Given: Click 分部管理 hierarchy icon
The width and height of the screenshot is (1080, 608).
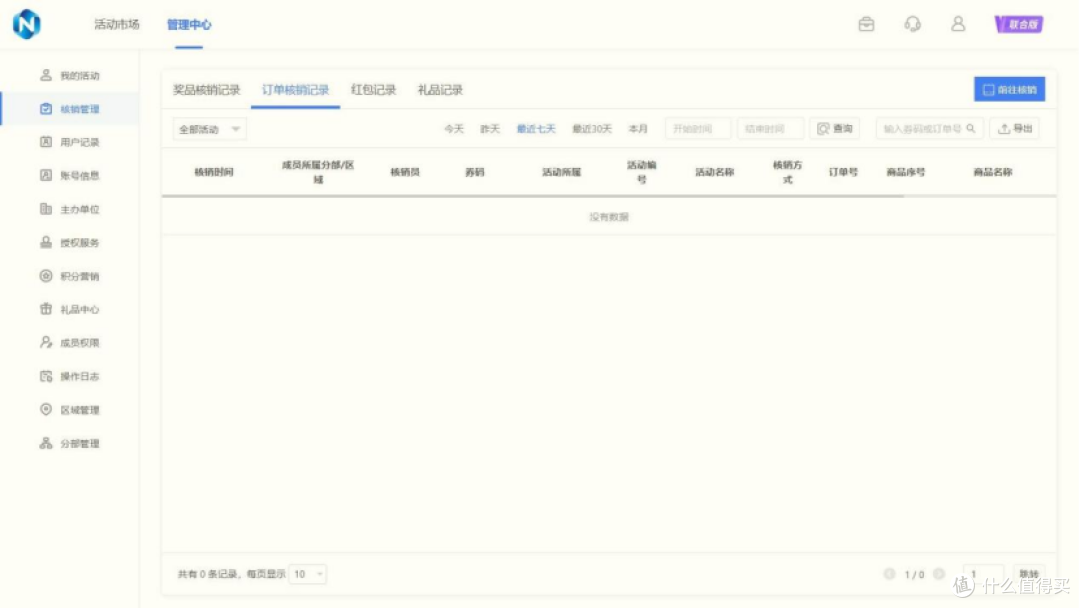Looking at the screenshot, I should coord(46,443).
